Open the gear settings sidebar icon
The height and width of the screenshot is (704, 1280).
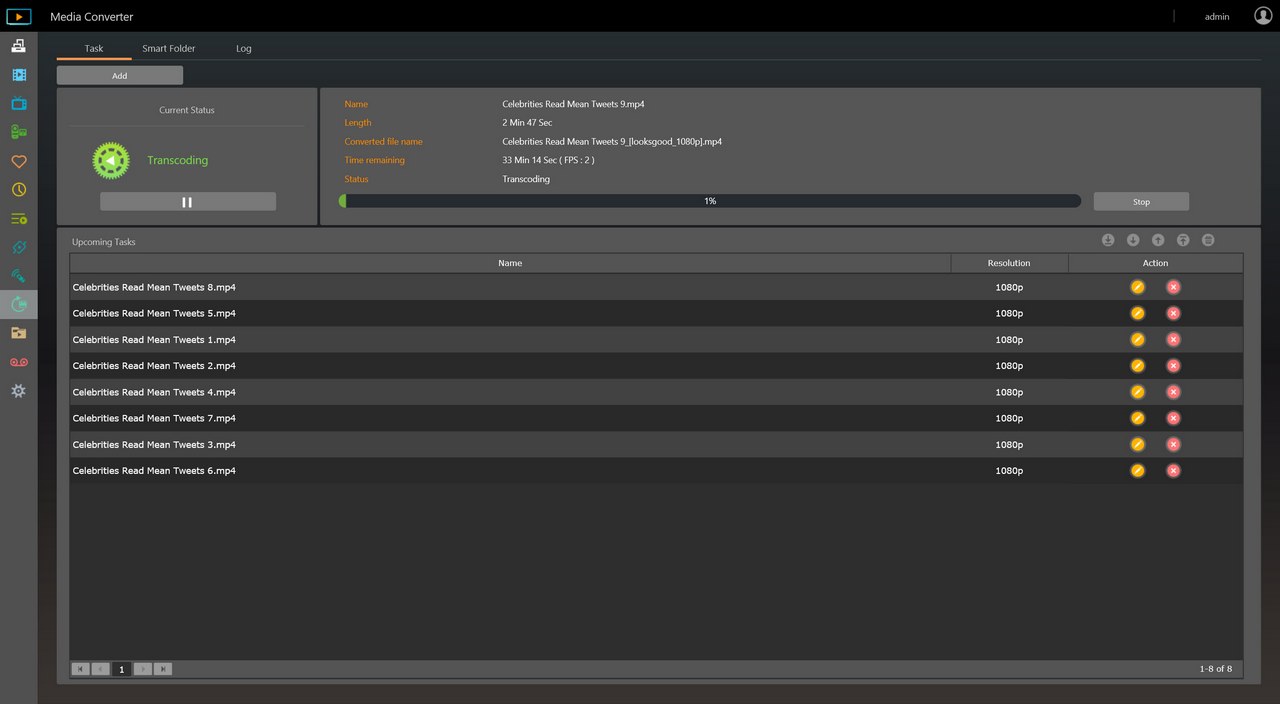[18, 391]
